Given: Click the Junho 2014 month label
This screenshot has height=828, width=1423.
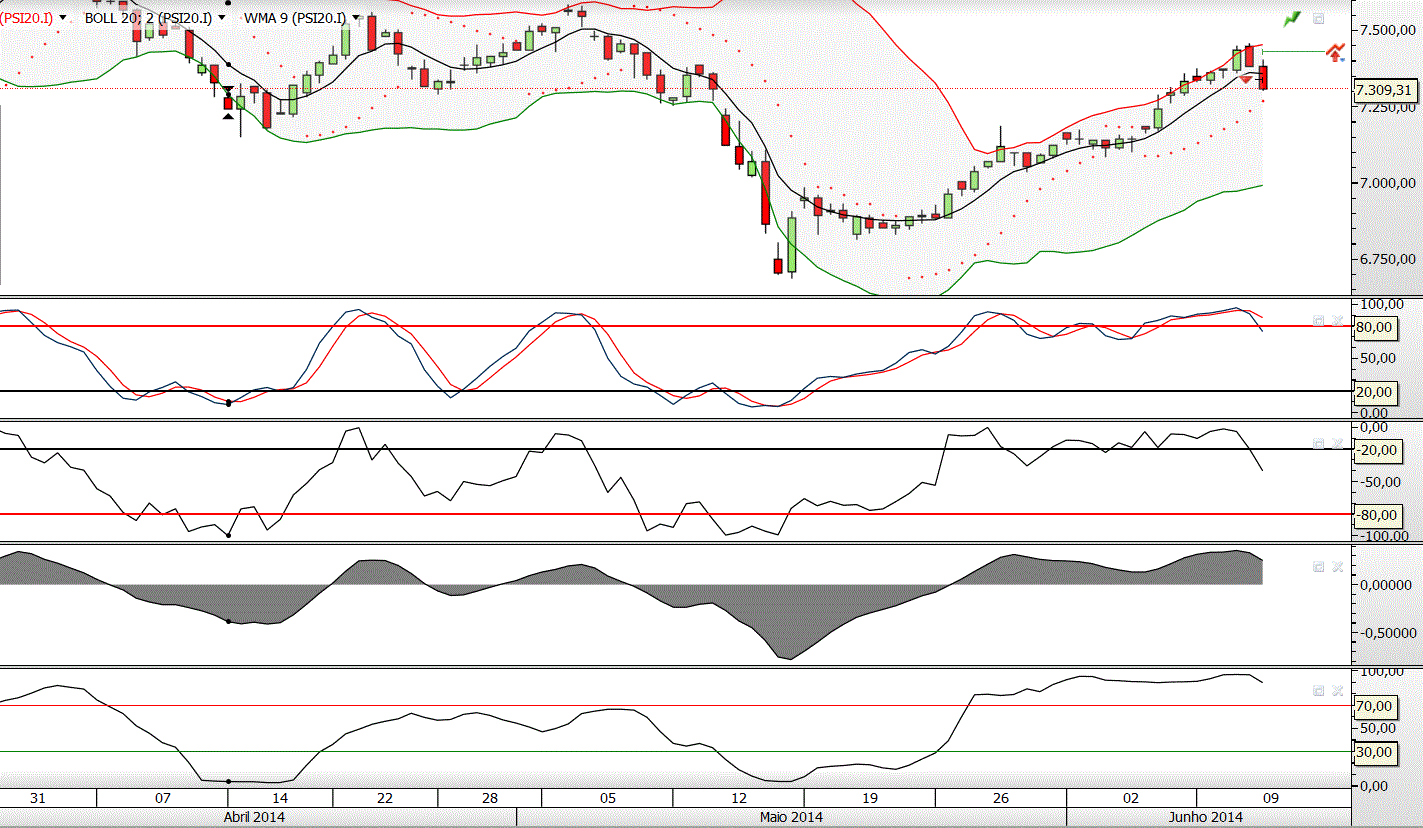Looking at the screenshot, I should pyautogui.click(x=1208, y=817).
